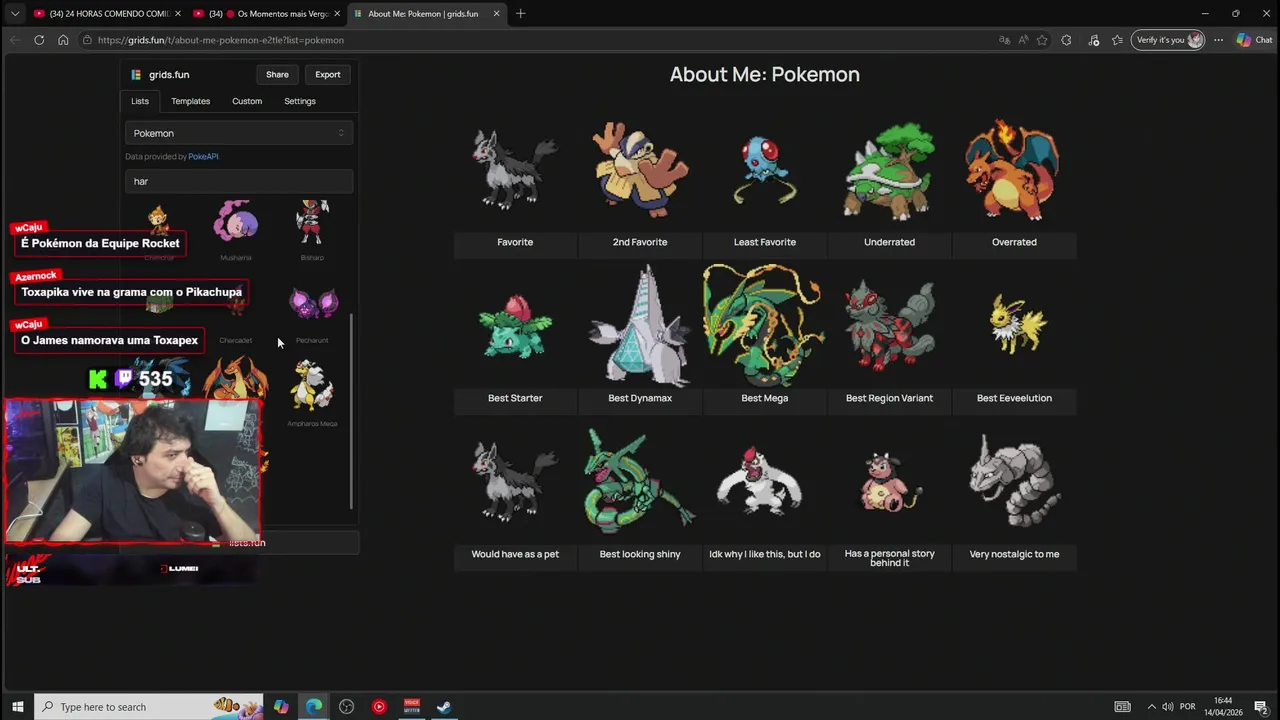Open the browser Settings and more menu

point(1218,40)
